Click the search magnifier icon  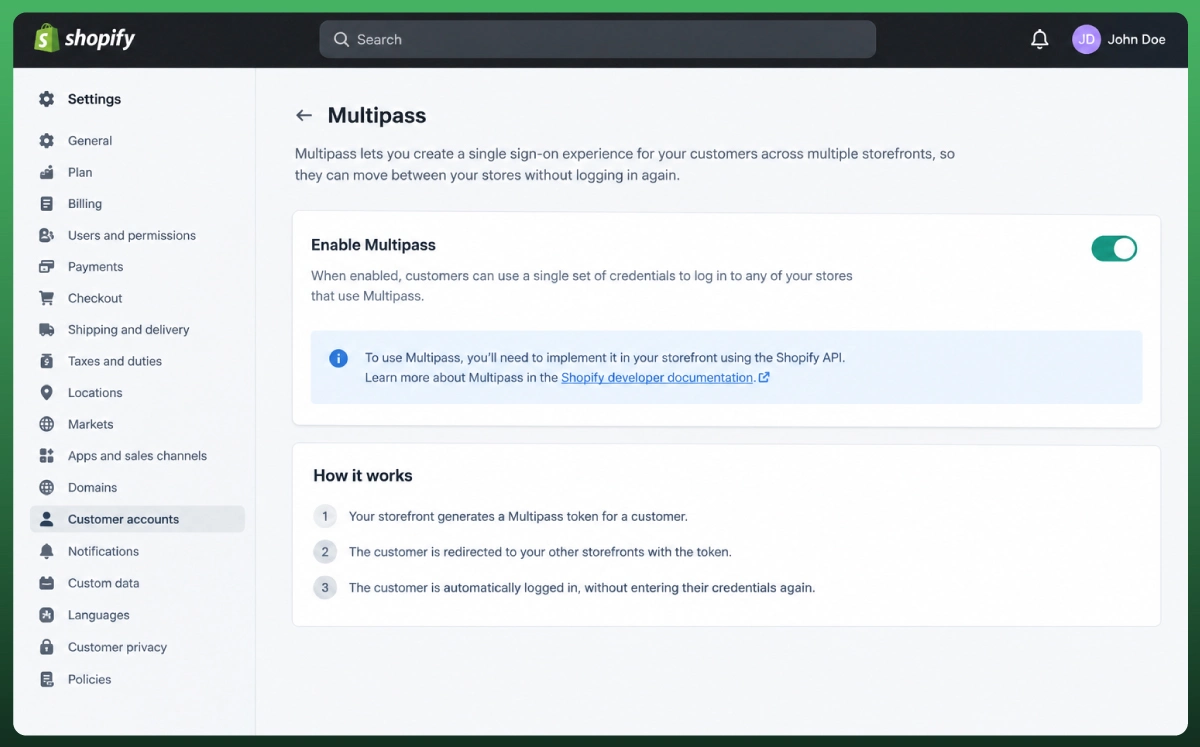(341, 39)
